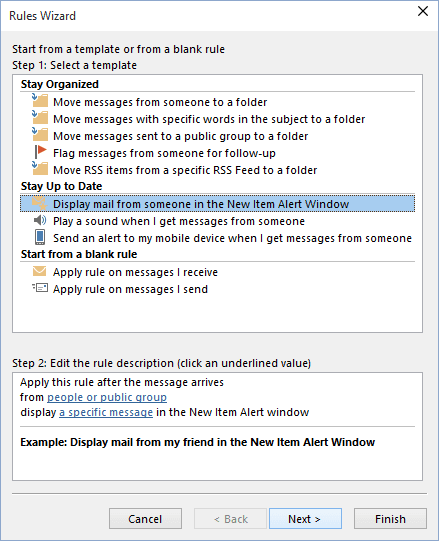Select 'Move messages with specific words in the subject'

pos(209,119)
